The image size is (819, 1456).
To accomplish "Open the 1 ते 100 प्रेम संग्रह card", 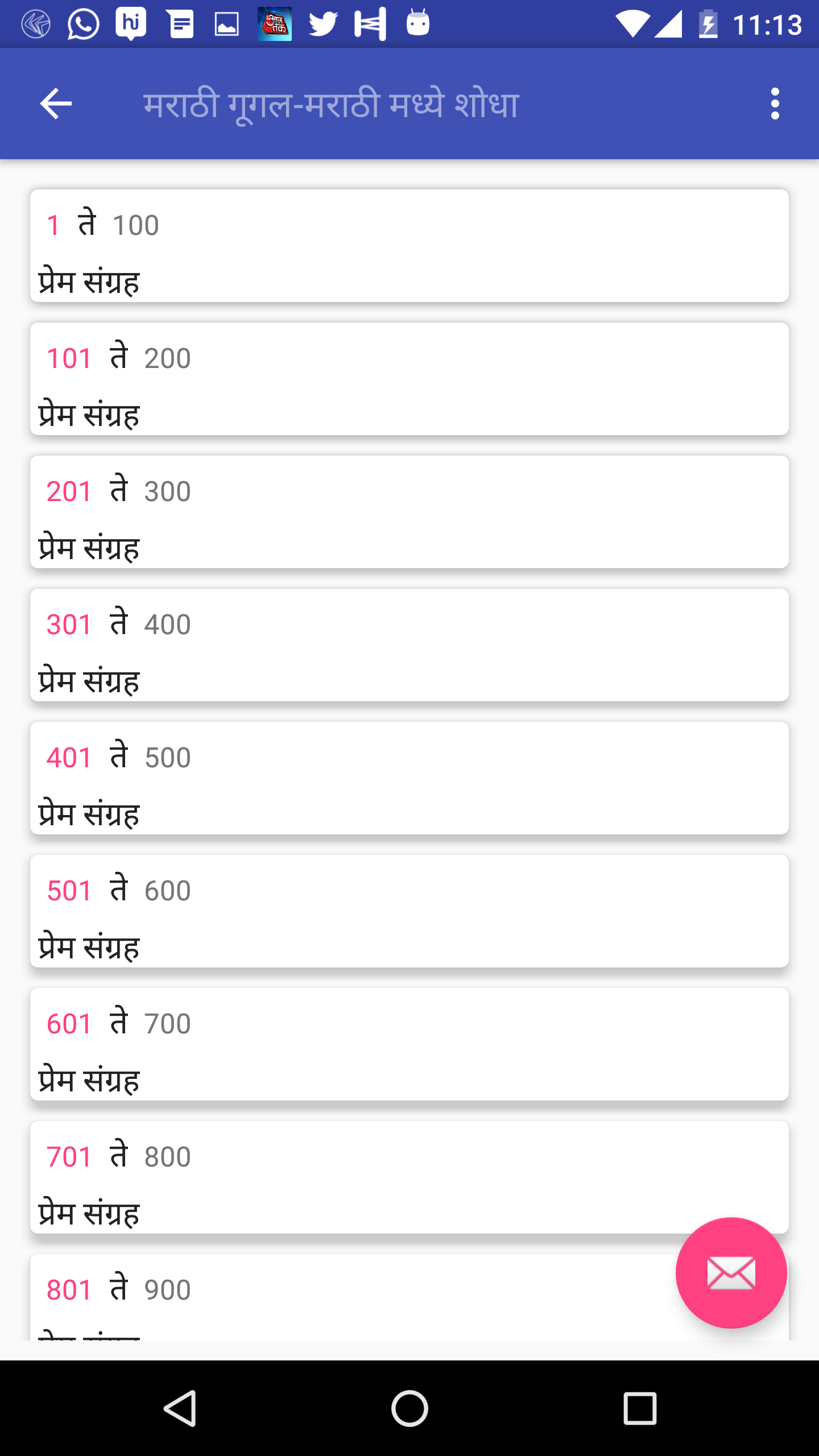I will point(409,246).
